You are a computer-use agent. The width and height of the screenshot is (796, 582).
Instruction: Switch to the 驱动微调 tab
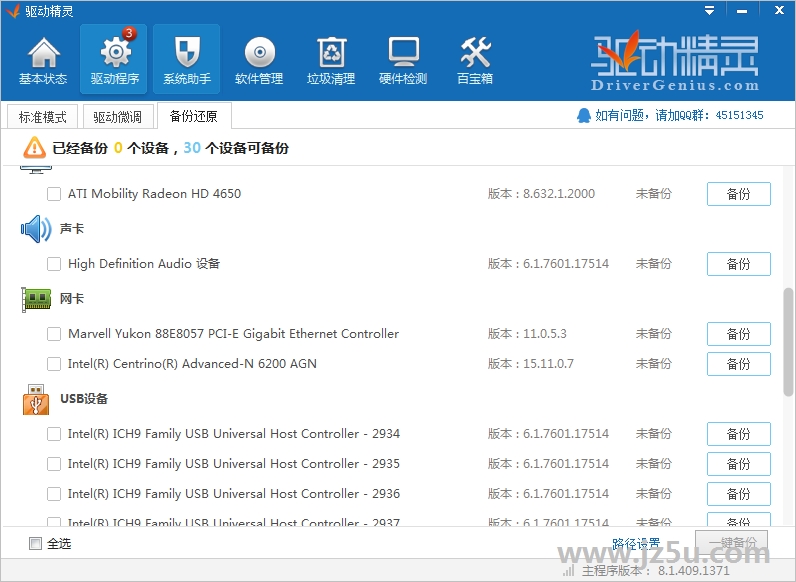tap(117, 117)
